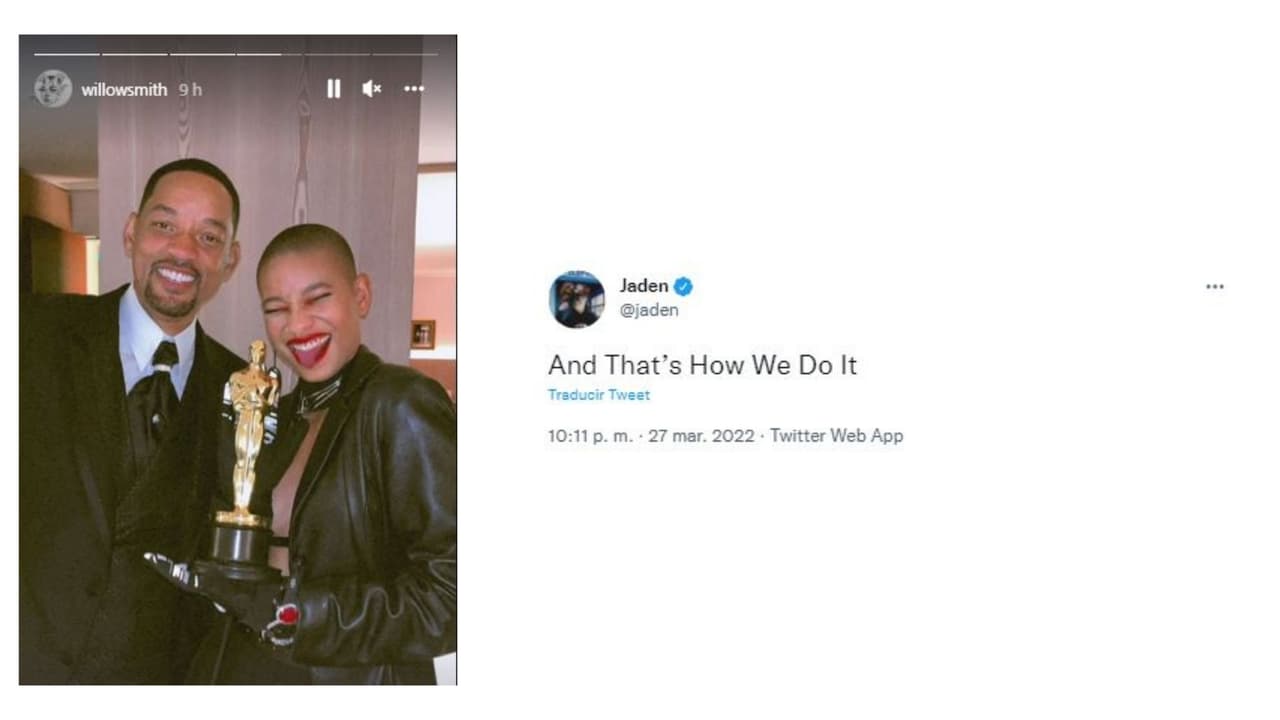Jump to second story progress segment
This screenshot has width=1280, height=720.
click(135, 54)
